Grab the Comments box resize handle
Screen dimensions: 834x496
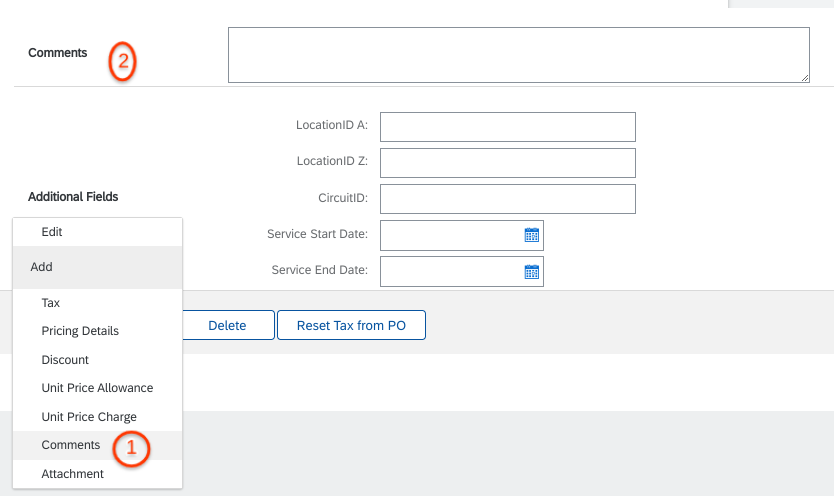pos(805,78)
